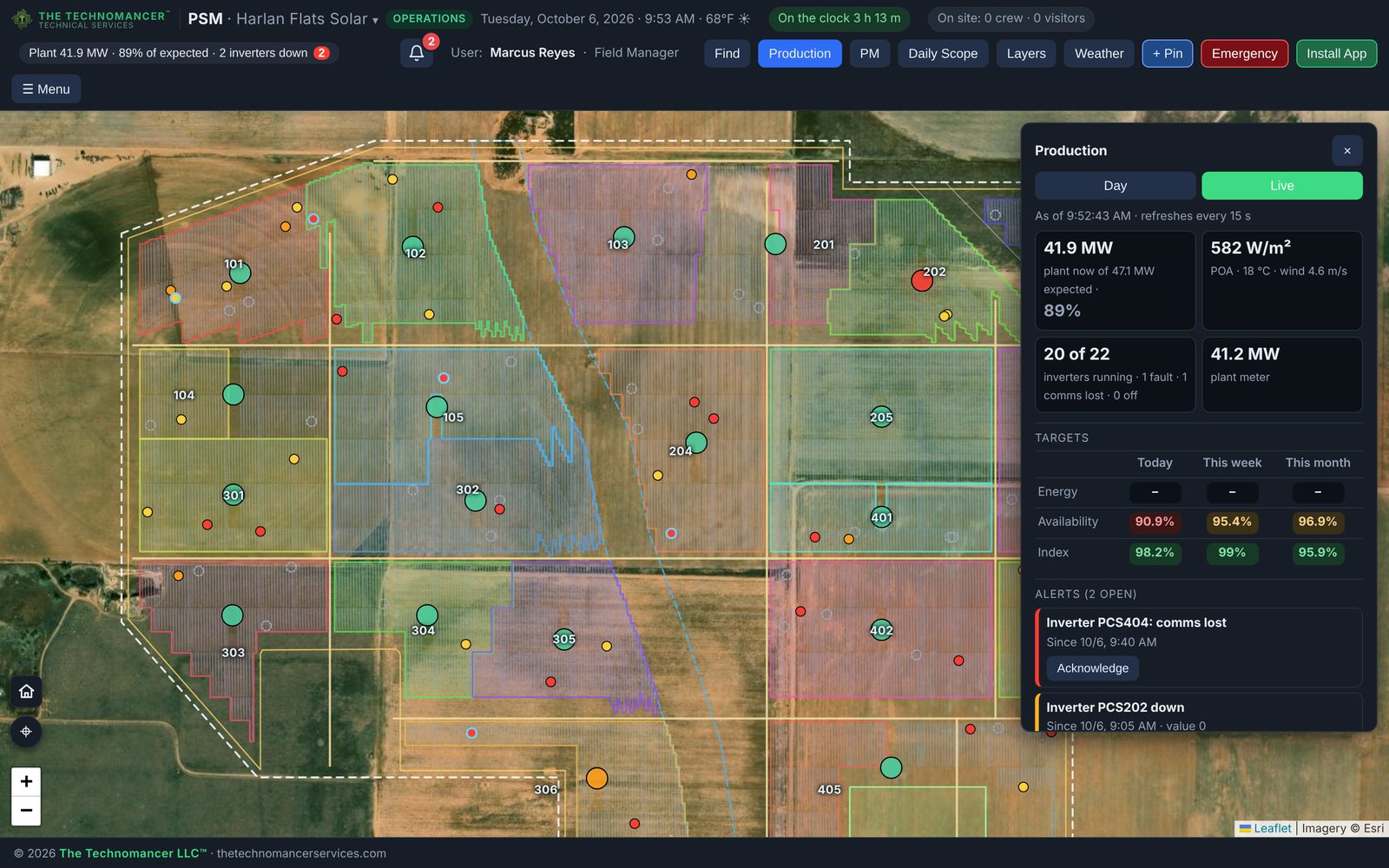Open the Harlan Flats Solar site dropdown
Viewport: 1389px width, 868px height.
click(307, 19)
